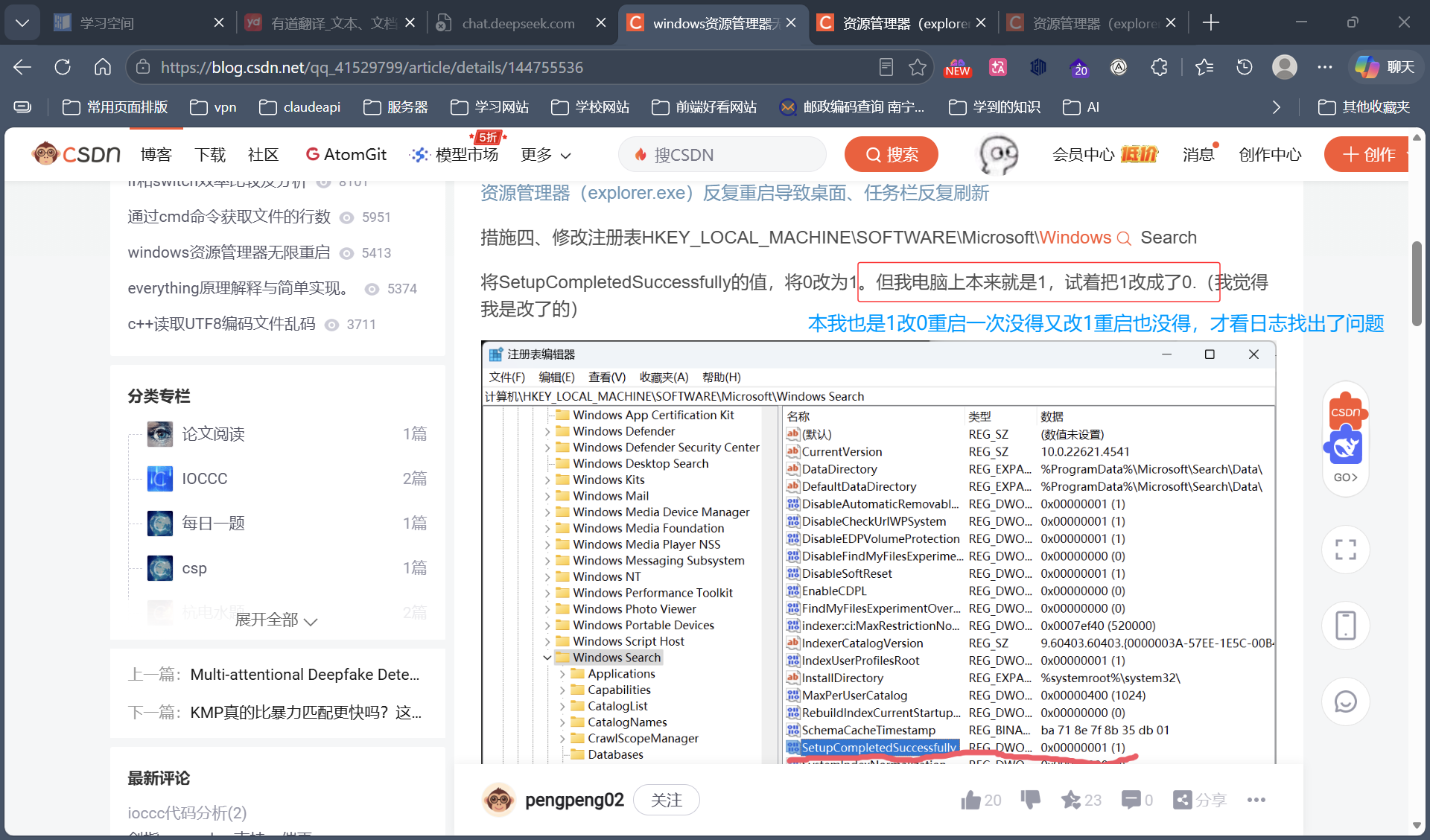Open the 博客 menu in CSDN nav

pos(156,155)
